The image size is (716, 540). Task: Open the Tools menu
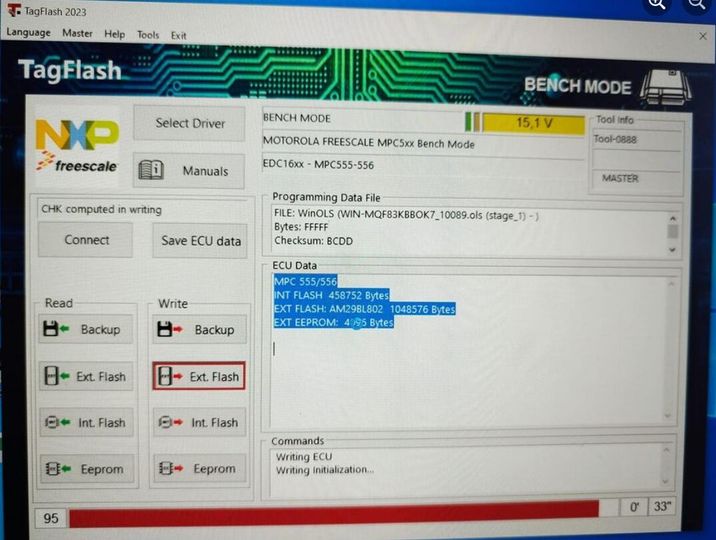pos(148,35)
